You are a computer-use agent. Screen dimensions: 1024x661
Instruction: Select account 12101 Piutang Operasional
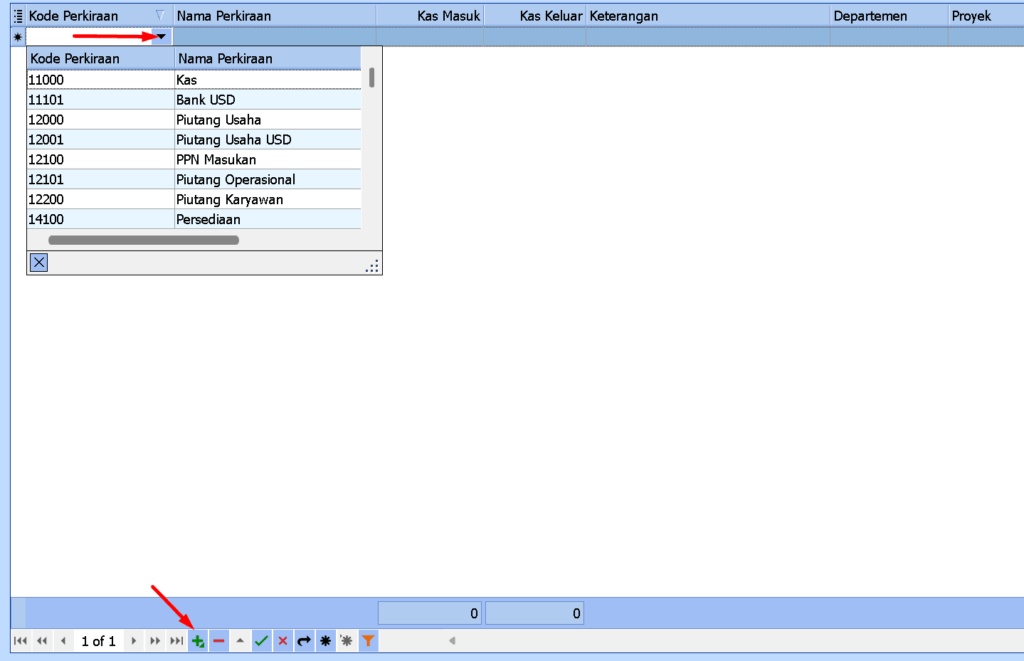(194, 180)
